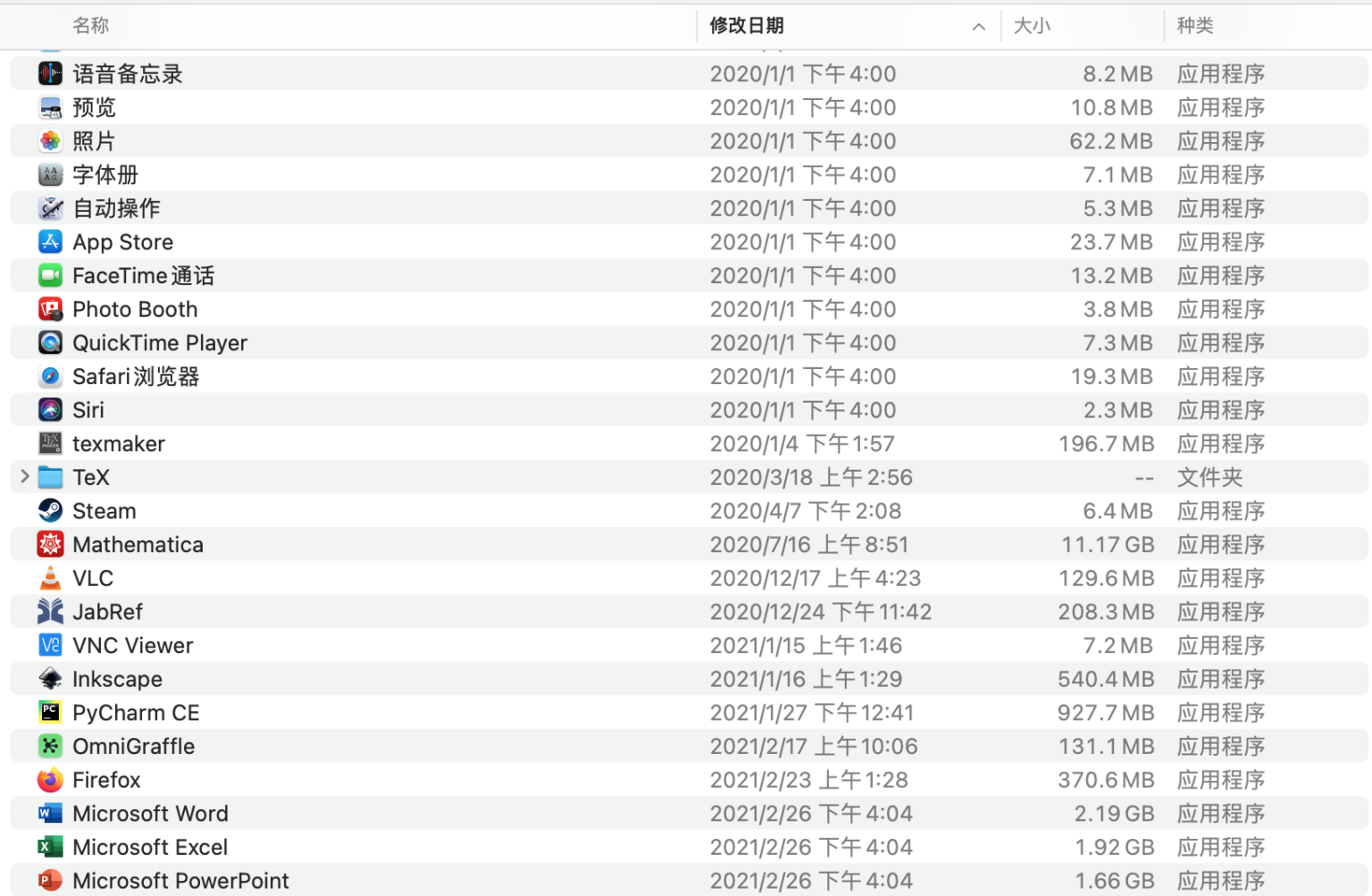Click Microsoft Word's size "2.19 GB"
Viewport: 1372px width, 896px height.
pos(1114,813)
